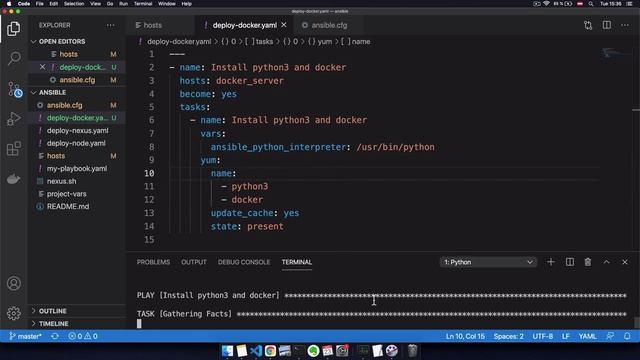640x360 pixels.
Task: Change LF end of line sequence
Action: (x=566, y=336)
